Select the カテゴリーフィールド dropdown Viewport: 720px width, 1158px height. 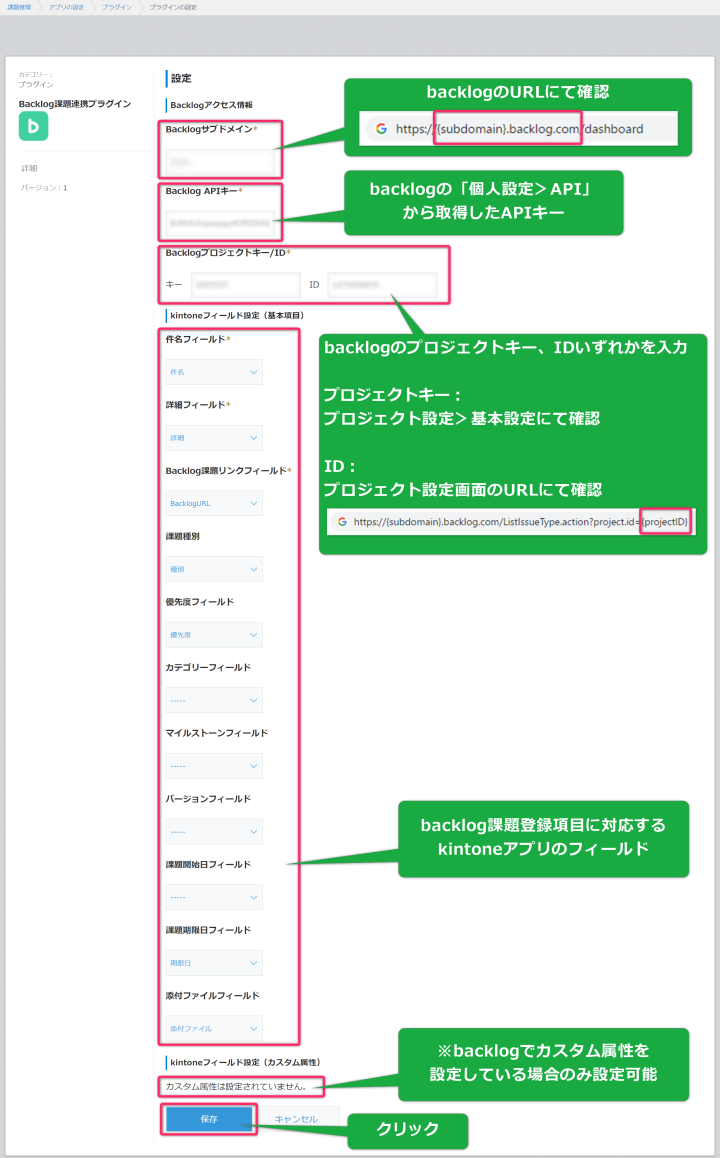pyautogui.click(x=214, y=700)
